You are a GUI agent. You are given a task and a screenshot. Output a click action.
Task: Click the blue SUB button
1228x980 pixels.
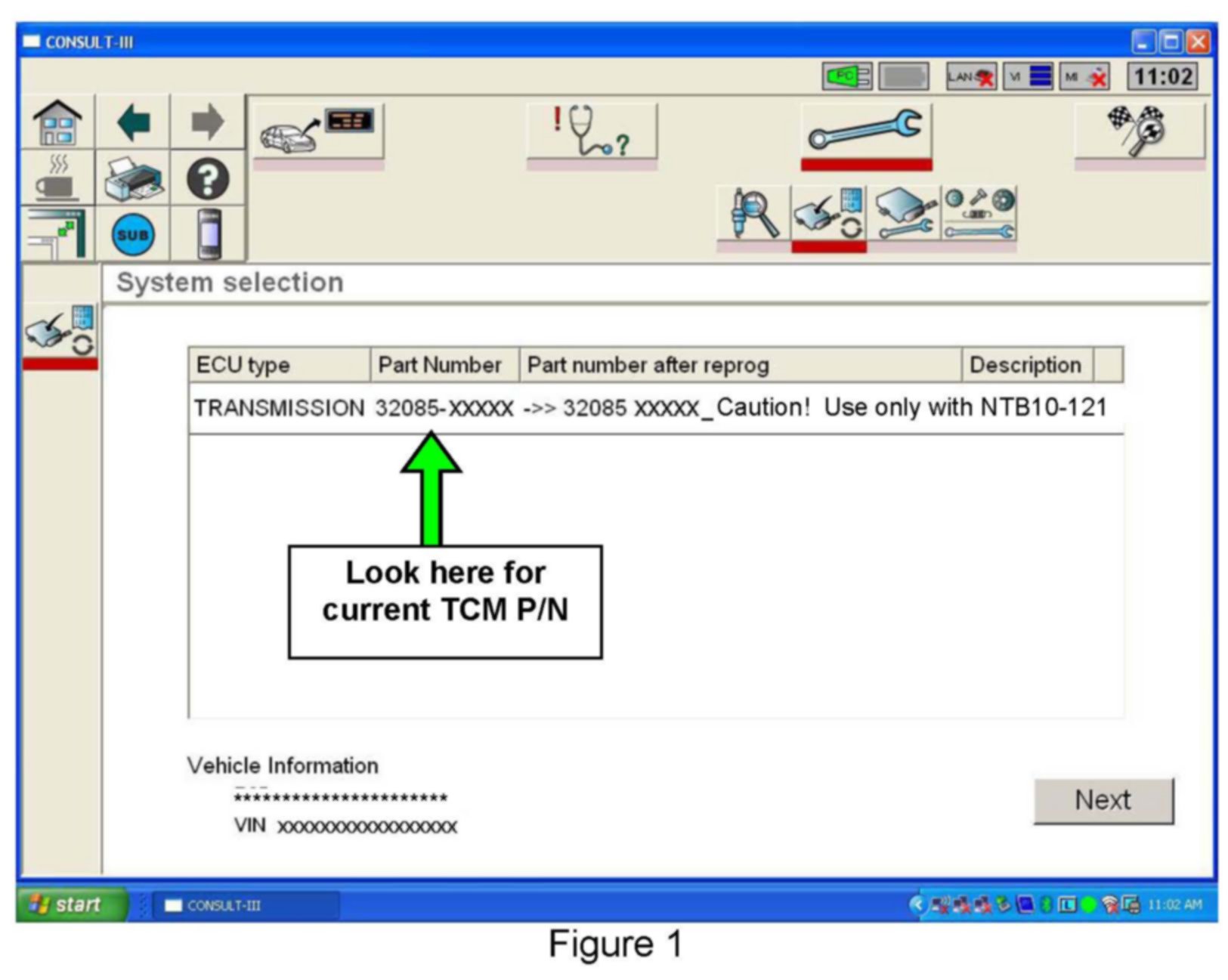point(133,234)
